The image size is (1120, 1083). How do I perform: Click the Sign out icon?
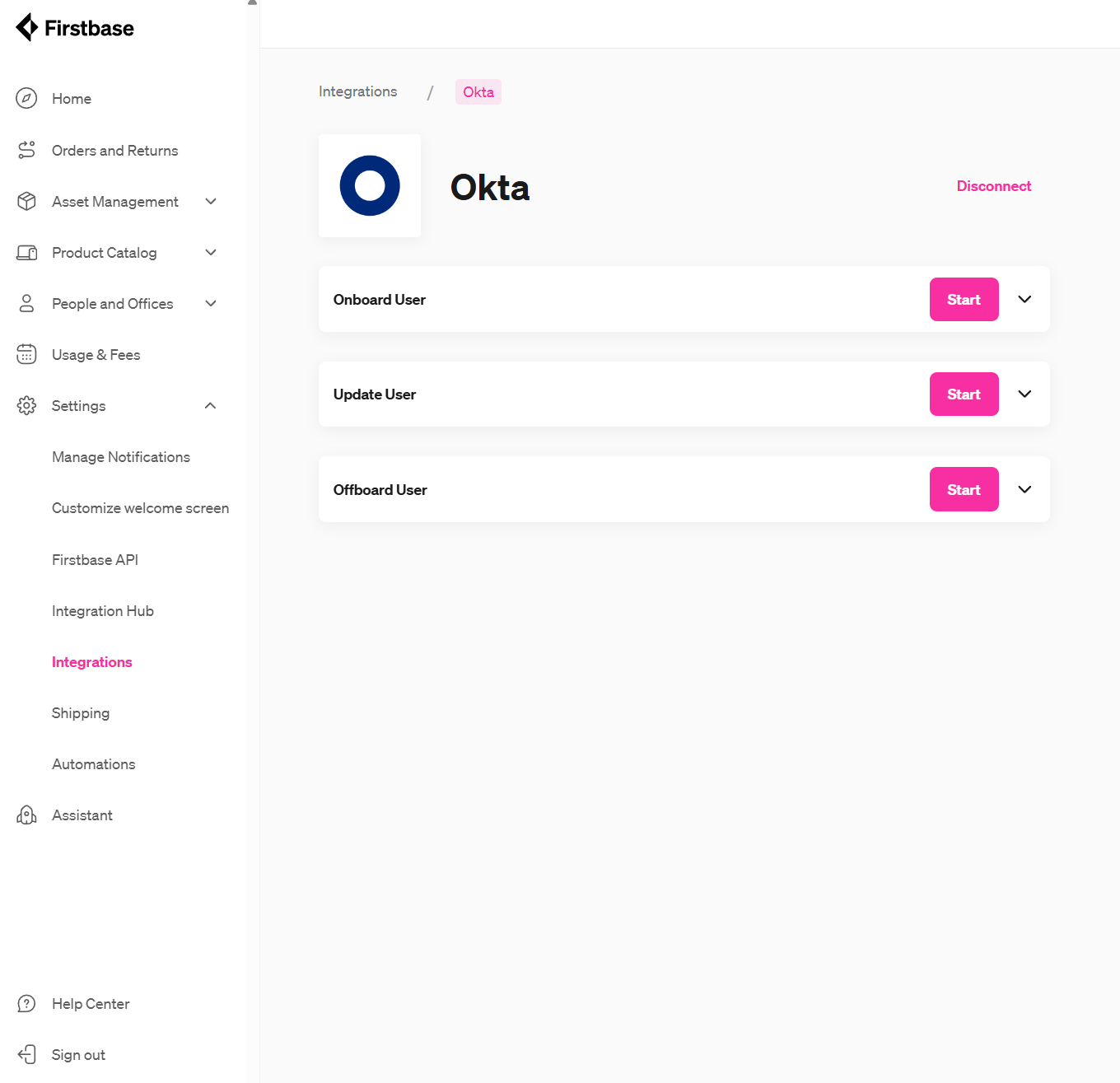point(26,1054)
